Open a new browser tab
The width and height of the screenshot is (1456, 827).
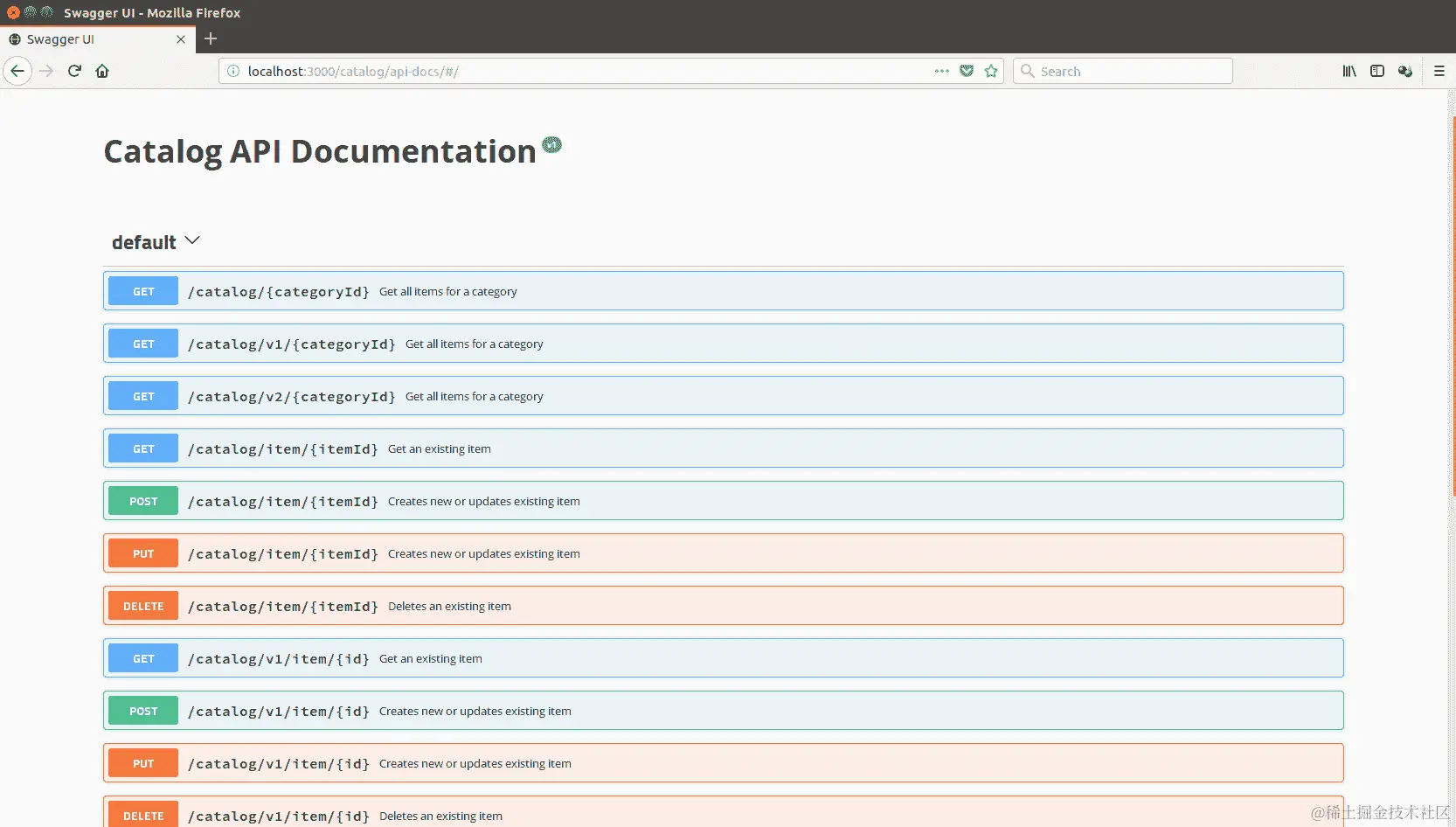point(211,38)
